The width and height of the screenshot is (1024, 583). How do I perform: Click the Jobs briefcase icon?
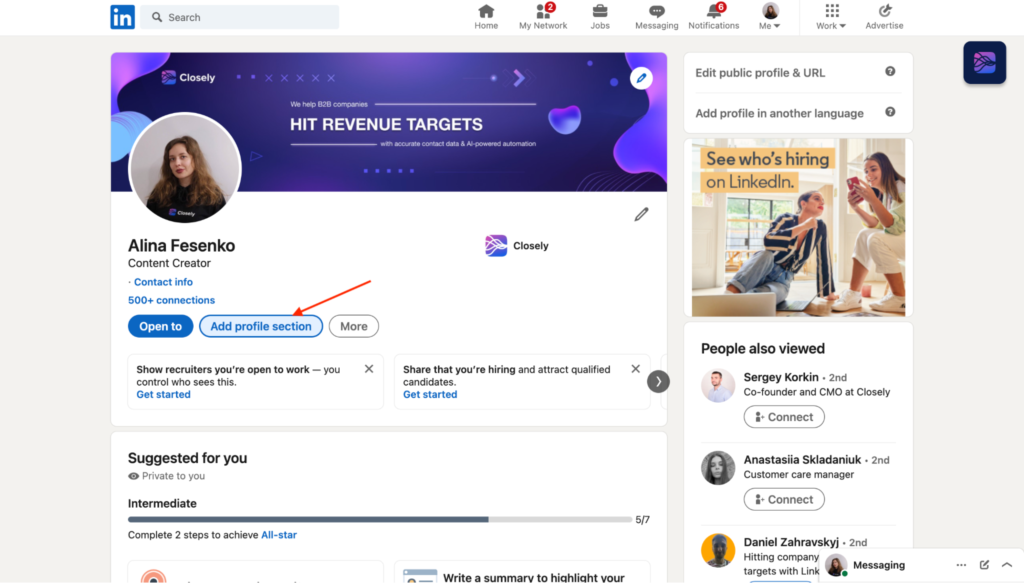600,12
